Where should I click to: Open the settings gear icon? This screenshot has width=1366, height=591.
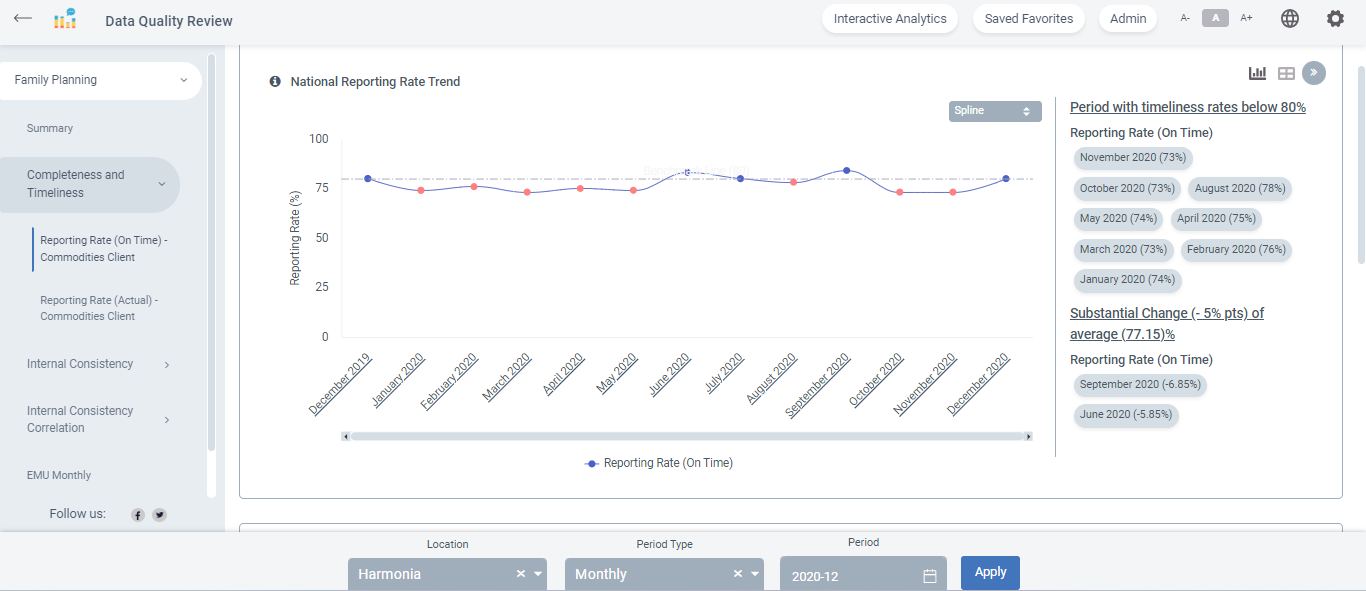pyautogui.click(x=1335, y=19)
